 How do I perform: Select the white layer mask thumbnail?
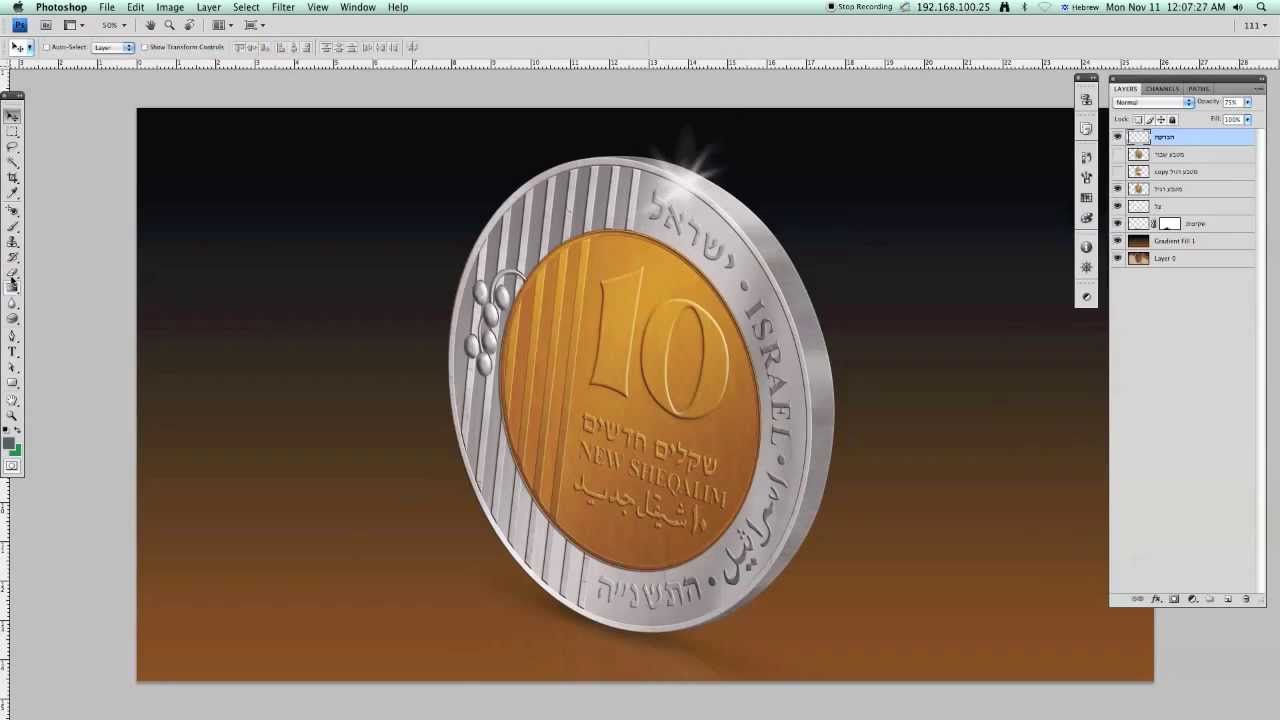1170,223
